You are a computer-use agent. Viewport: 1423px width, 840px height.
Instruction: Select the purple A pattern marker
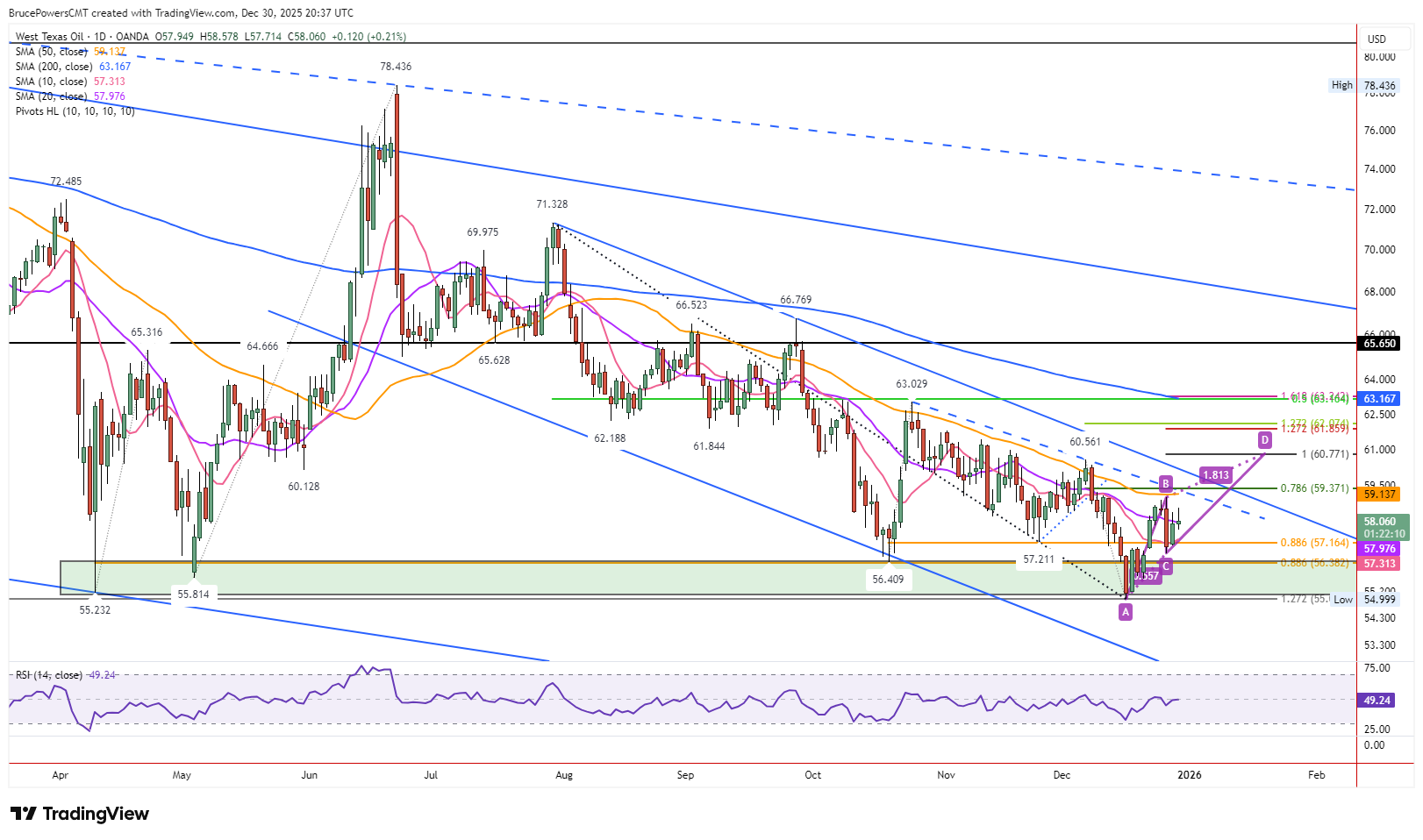1126,613
